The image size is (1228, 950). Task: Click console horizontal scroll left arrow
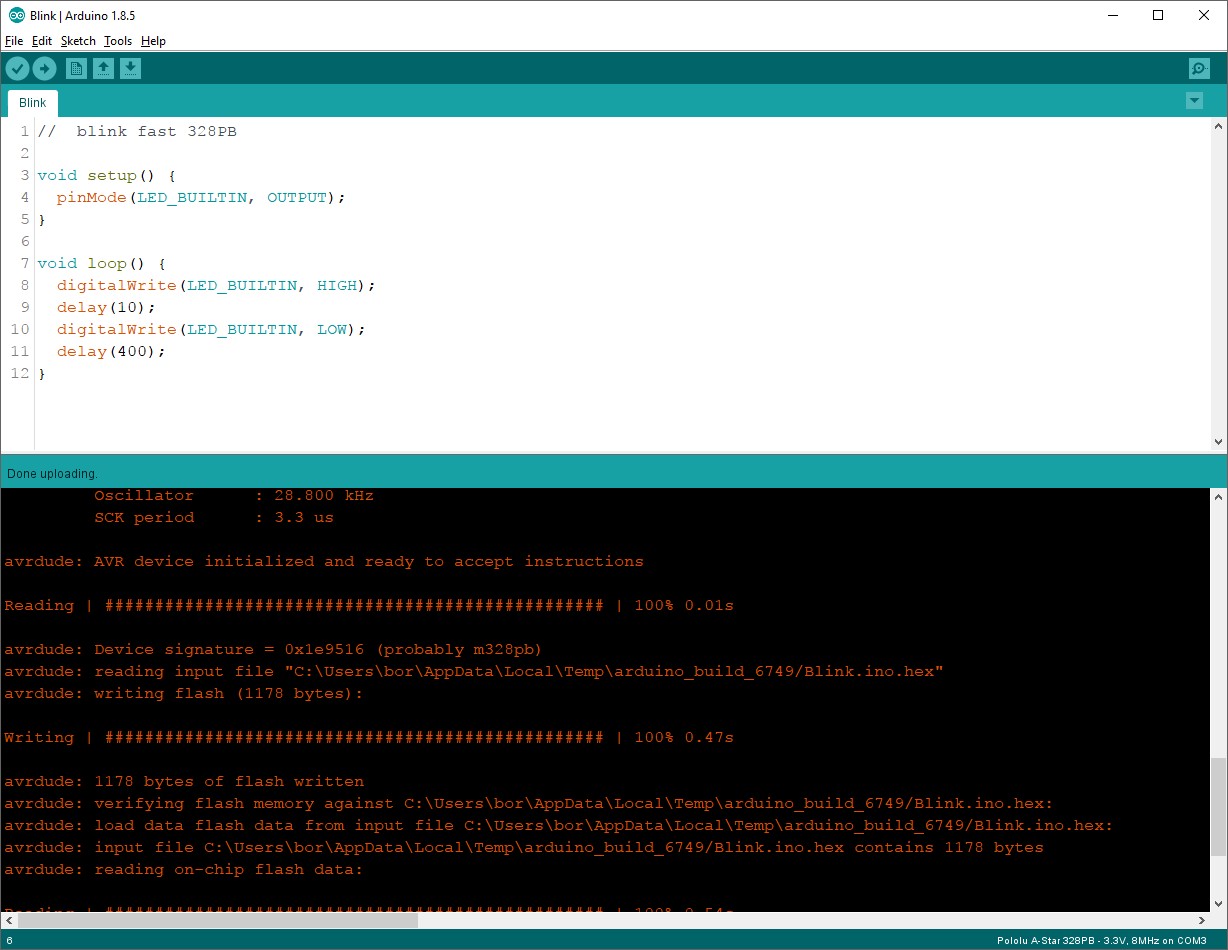click(9, 920)
